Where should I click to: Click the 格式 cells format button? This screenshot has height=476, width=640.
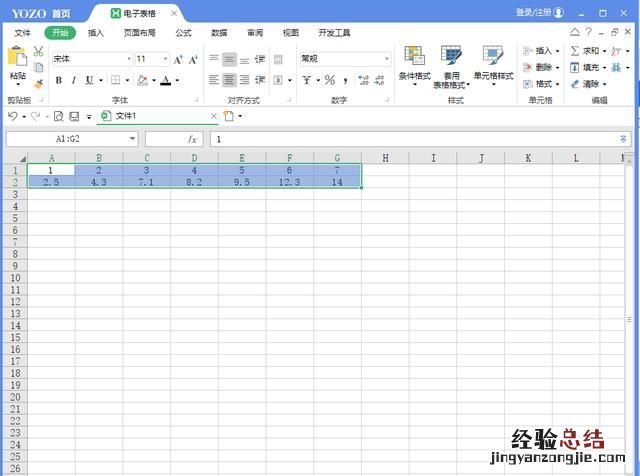(x=541, y=84)
